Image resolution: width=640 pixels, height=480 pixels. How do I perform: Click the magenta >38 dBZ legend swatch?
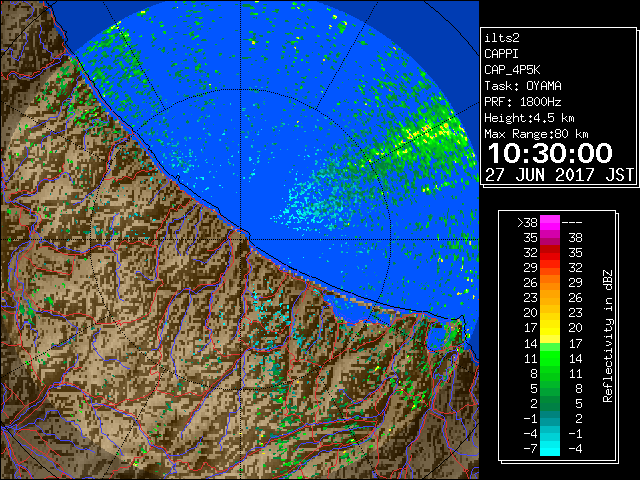tap(550, 222)
